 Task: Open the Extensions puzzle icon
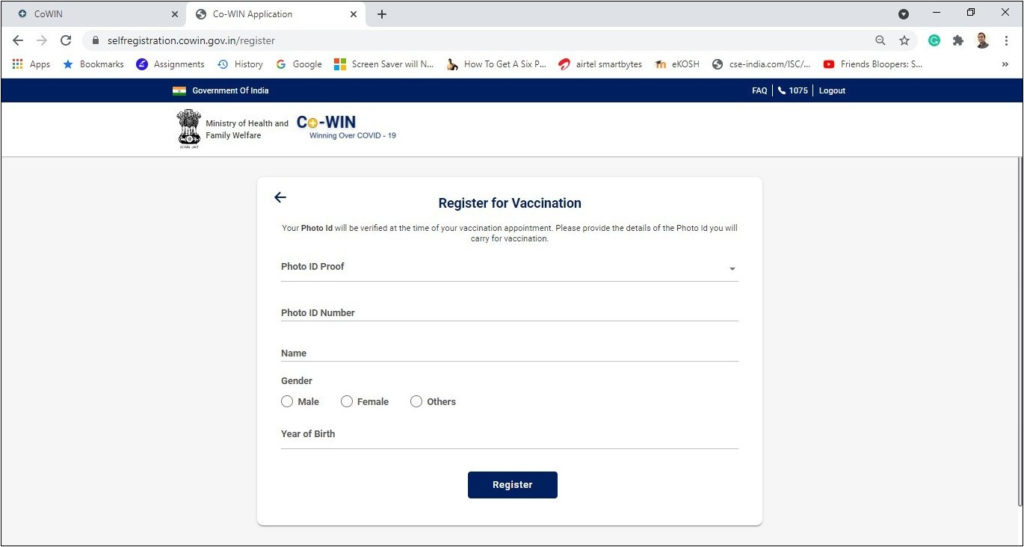pos(958,40)
